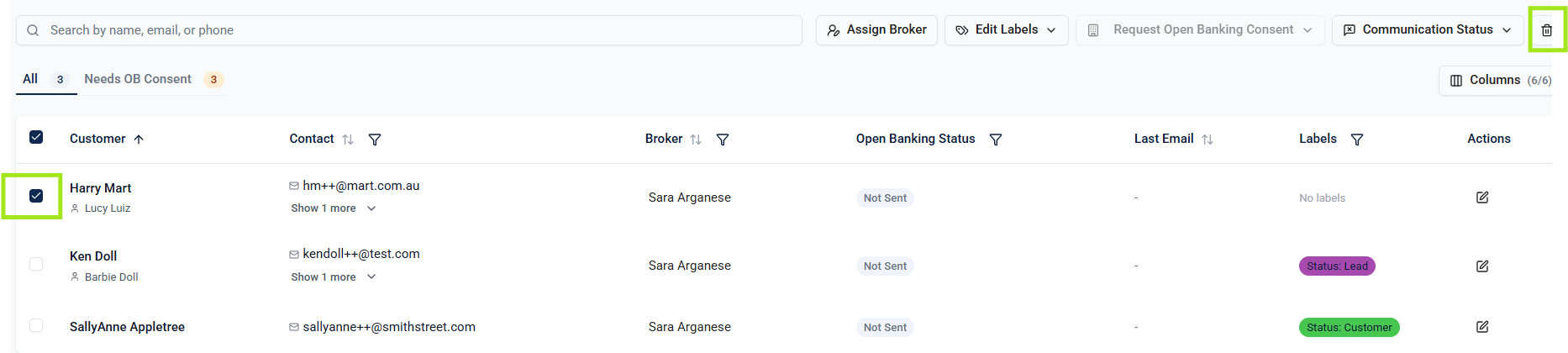Image resolution: width=1568 pixels, height=353 pixels.
Task: Expand Harry Mart's 'Show 1 more' contacts
Action: click(333, 208)
